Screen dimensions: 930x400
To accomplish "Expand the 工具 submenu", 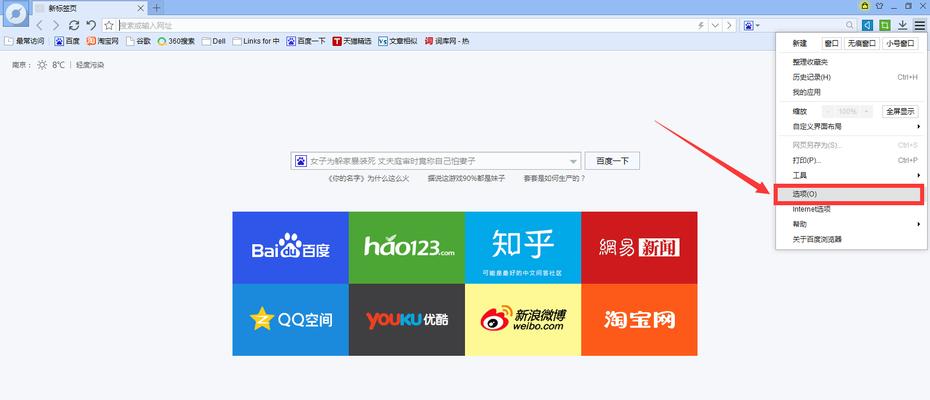I will click(x=849, y=176).
